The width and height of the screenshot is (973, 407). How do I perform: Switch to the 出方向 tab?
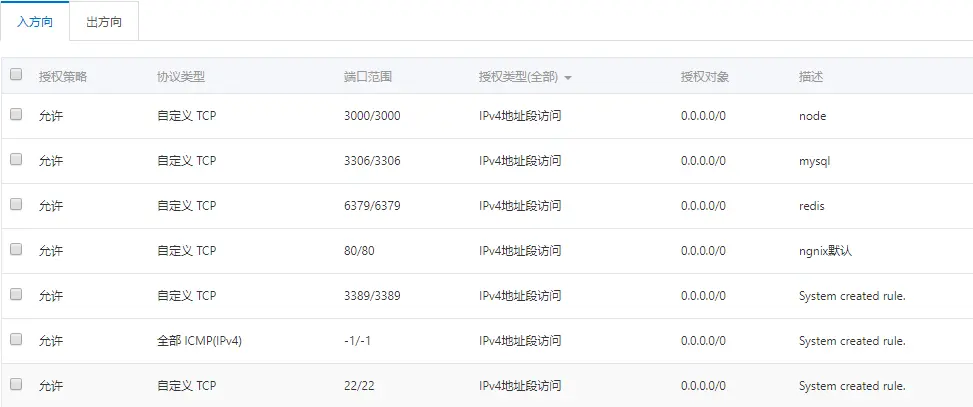pos(104,22)
